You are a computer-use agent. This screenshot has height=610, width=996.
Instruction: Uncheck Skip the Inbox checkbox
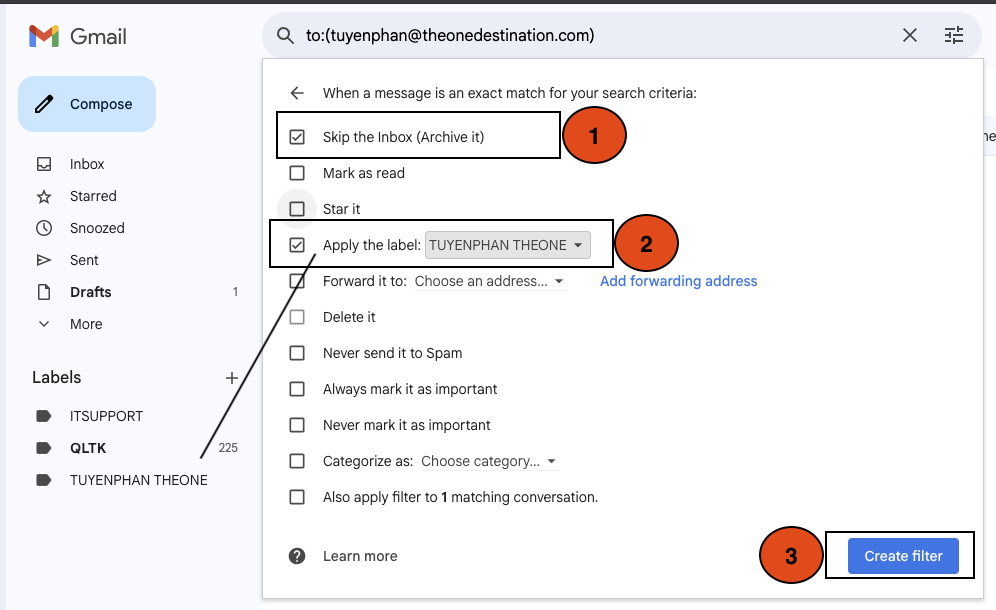pyautogui.click(x=297, y=137)
